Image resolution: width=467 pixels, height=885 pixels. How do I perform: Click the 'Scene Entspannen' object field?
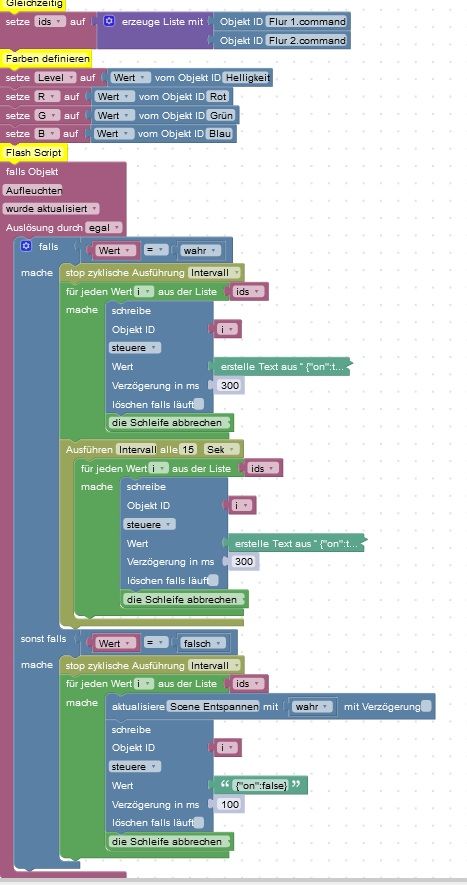(214, 707)
